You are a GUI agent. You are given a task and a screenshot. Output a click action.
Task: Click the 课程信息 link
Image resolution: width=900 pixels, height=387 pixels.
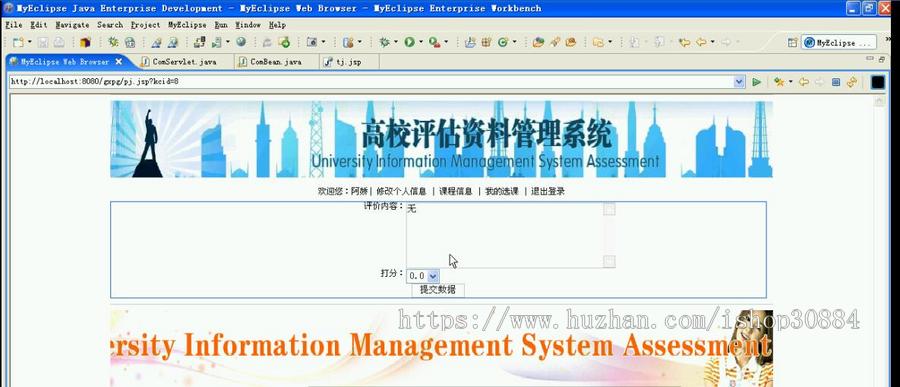[x=456, y=192]
